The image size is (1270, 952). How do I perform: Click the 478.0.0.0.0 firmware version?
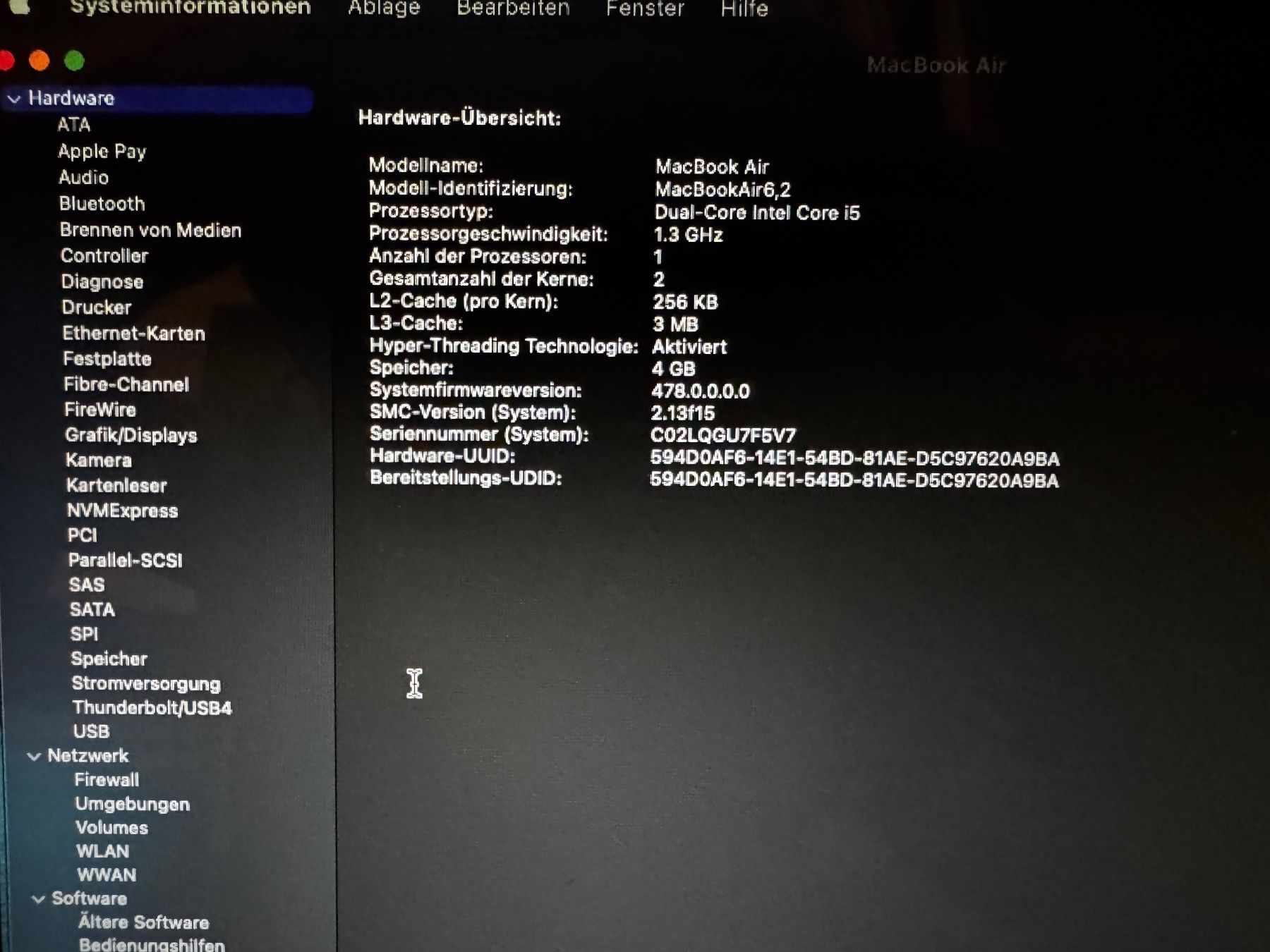coord(700,391)
